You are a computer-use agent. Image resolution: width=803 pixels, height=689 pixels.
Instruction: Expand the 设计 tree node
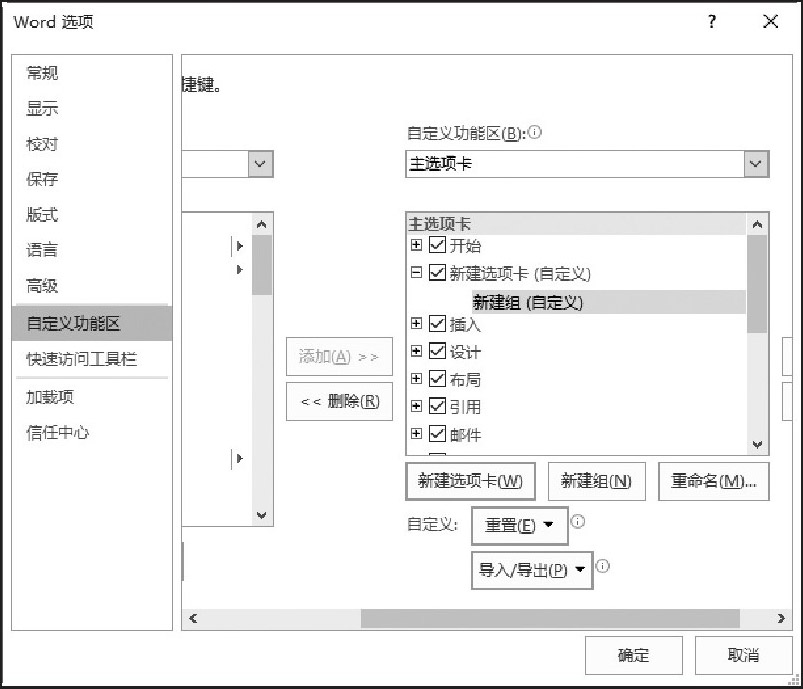click(416, 351)
